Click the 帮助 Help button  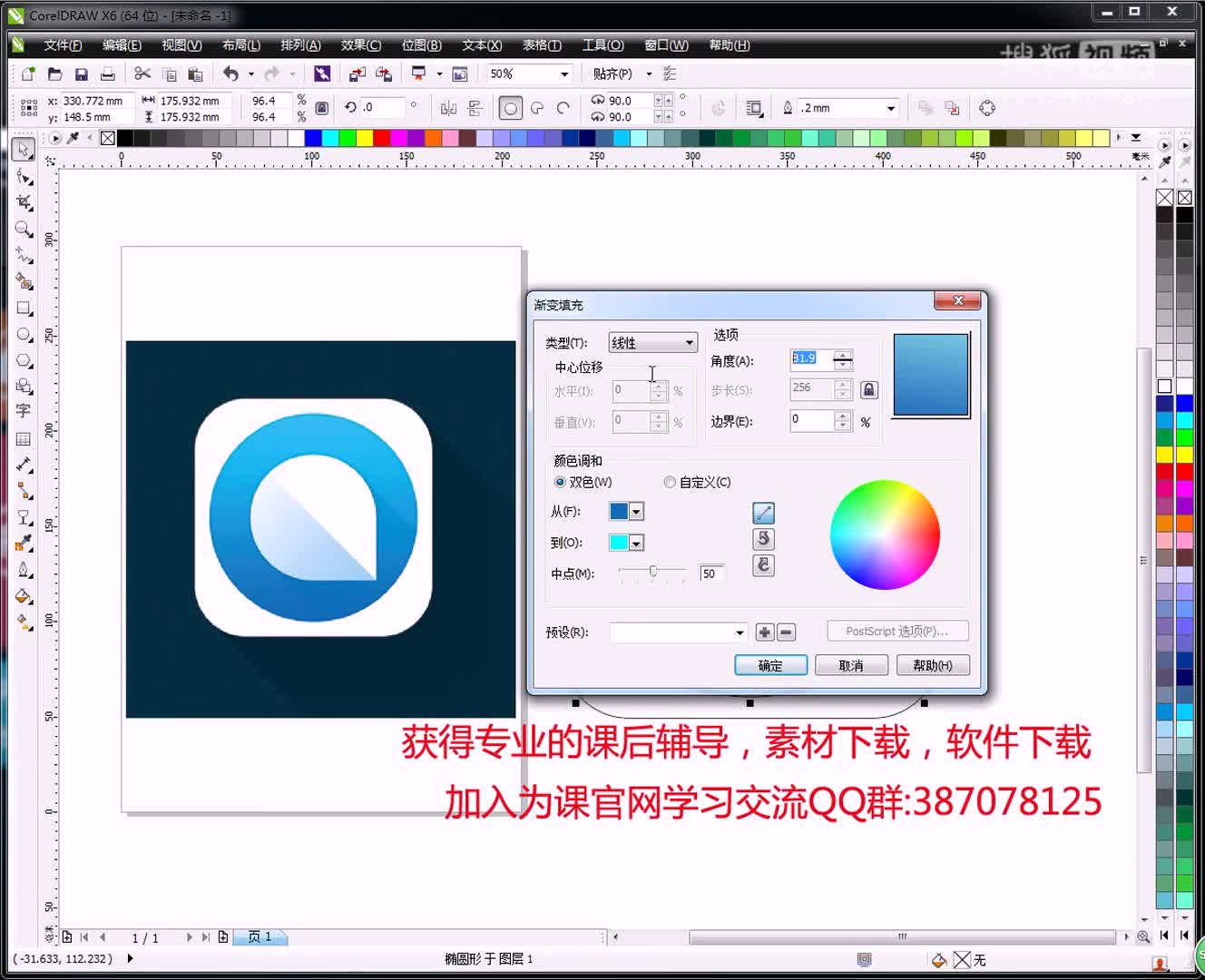tap(933, 665)
